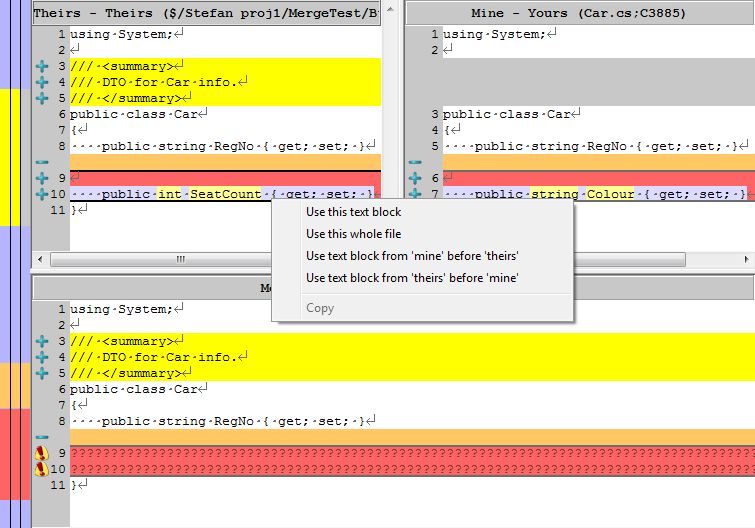Choose 'Use this whole file' menu entry
Screen dimensions: 755x528
pyautogui.click(x=353, y=234)
